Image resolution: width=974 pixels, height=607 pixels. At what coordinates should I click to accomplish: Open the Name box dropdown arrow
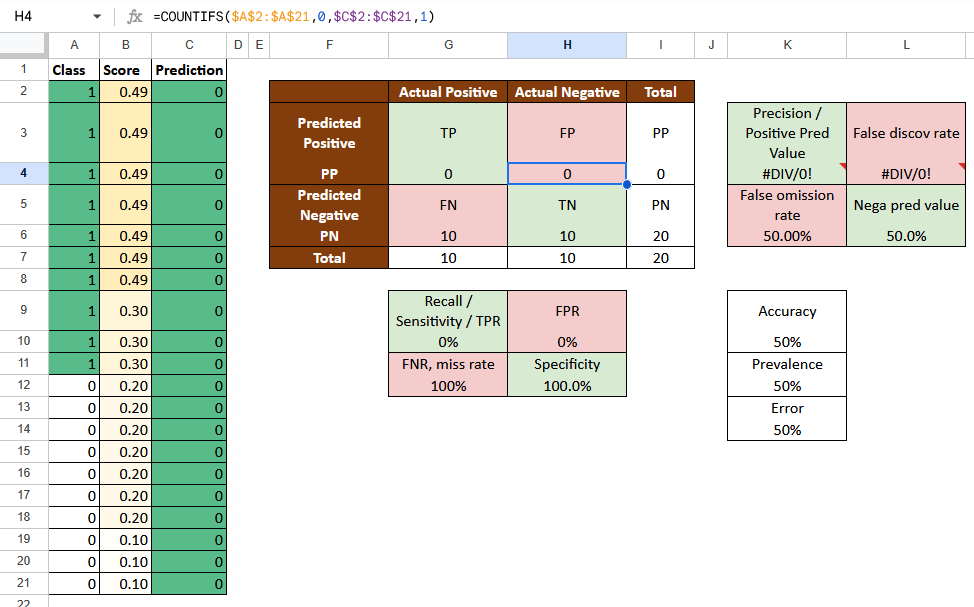(97, 17)
